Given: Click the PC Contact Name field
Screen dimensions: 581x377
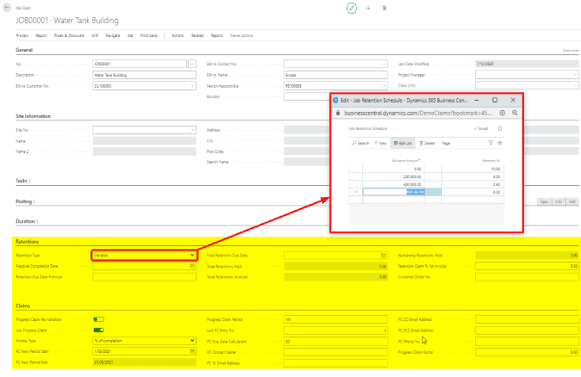Looking at the screenshot, I should [x=336, y=352].
